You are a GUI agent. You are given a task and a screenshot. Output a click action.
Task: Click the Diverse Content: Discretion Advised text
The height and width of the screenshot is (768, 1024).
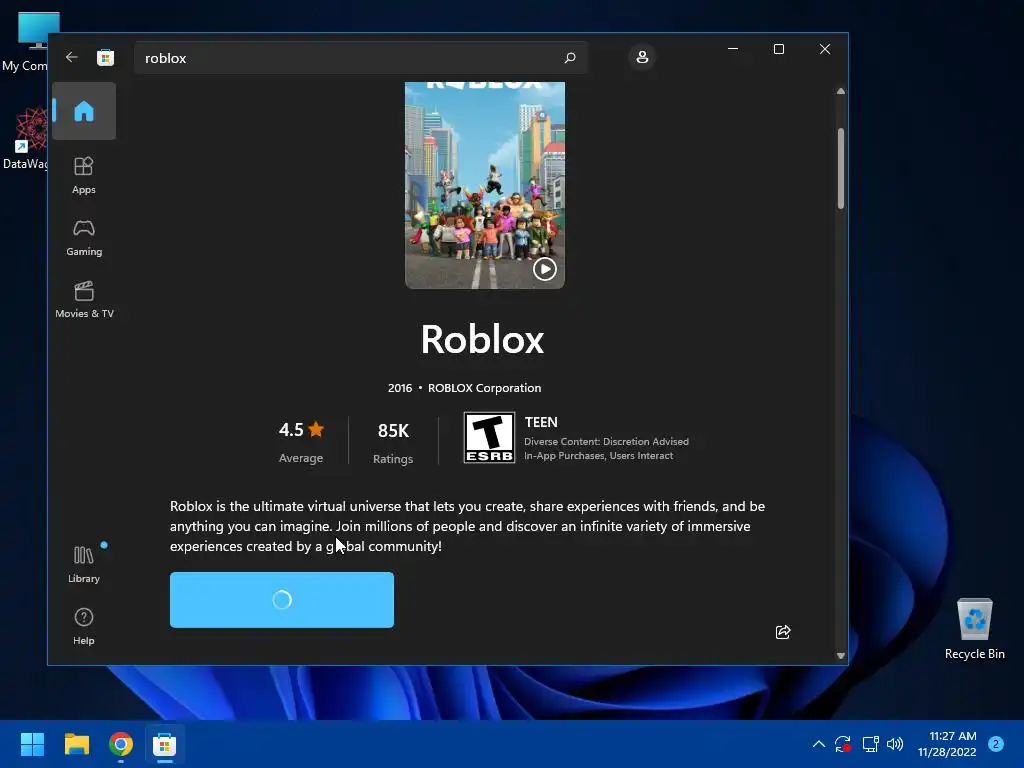606,441
